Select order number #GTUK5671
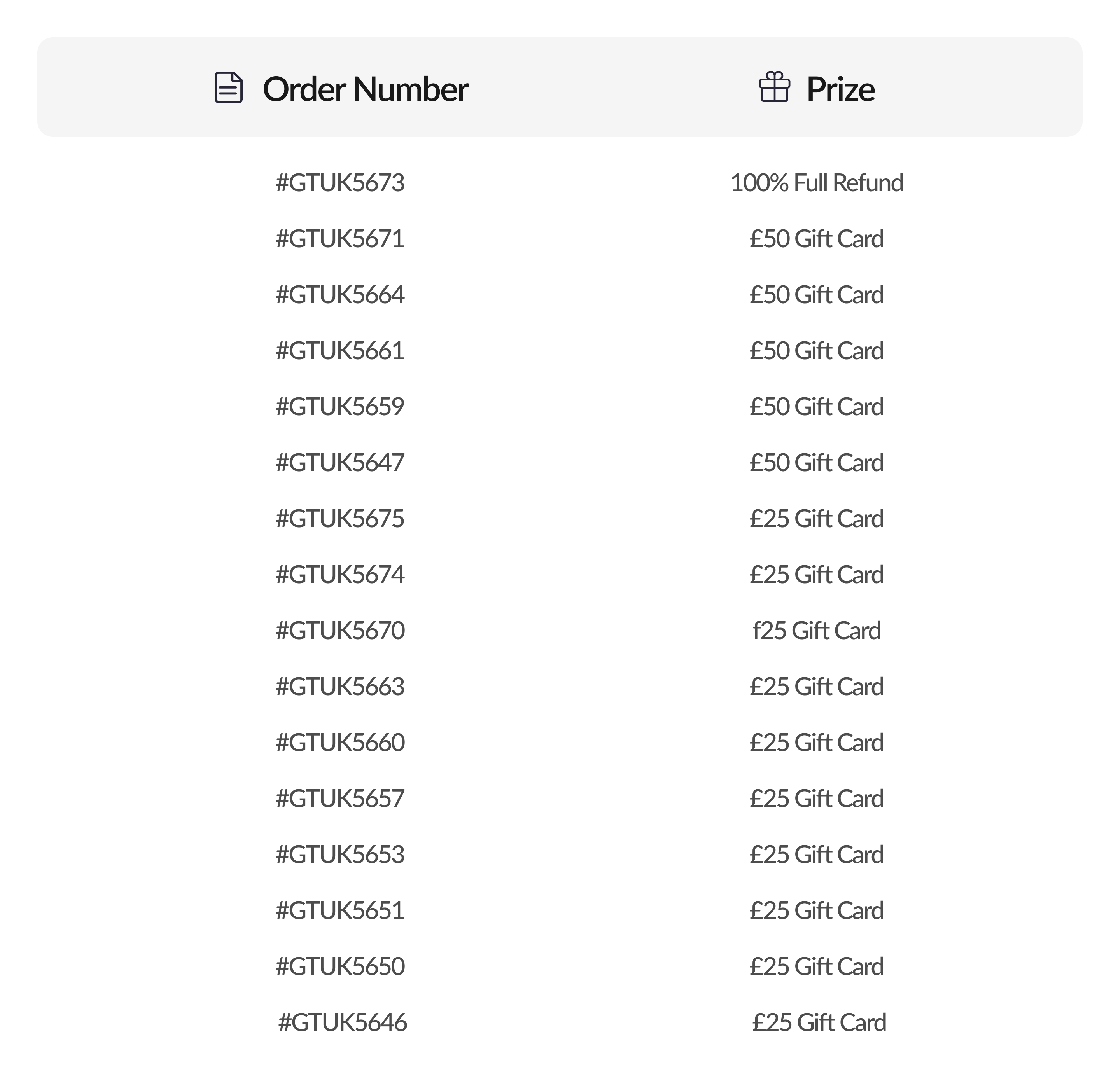The width and height of the screenshot is (1120, 1087). (x=340, y=239)
